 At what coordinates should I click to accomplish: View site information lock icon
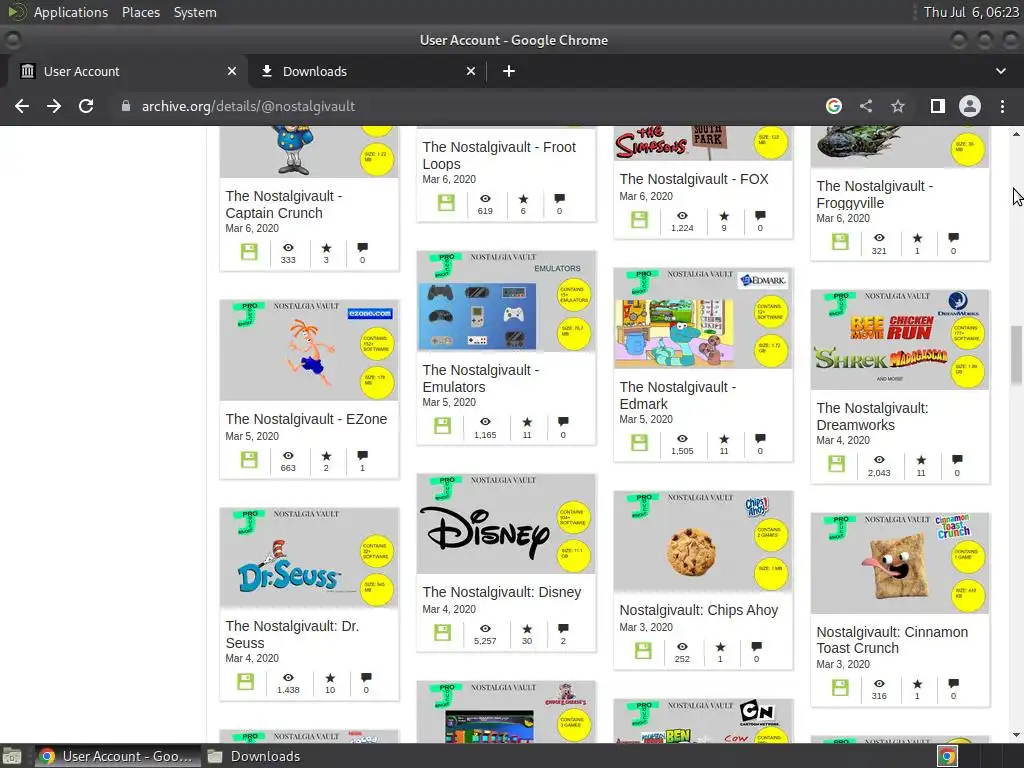coord(126,106)
